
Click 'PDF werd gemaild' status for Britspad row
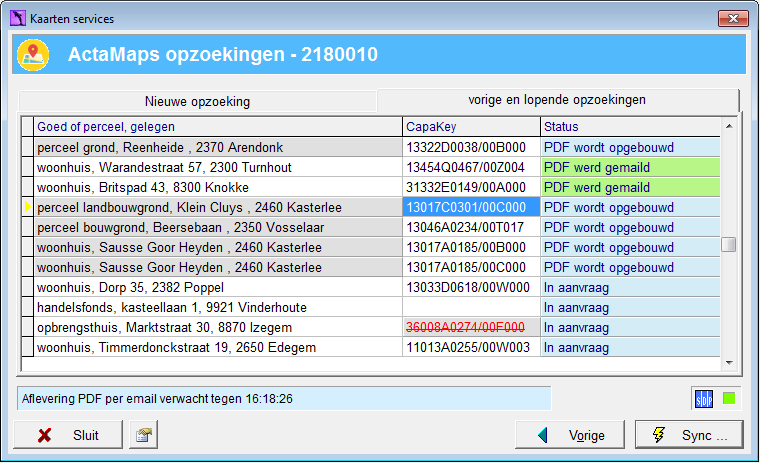[631, 187]
